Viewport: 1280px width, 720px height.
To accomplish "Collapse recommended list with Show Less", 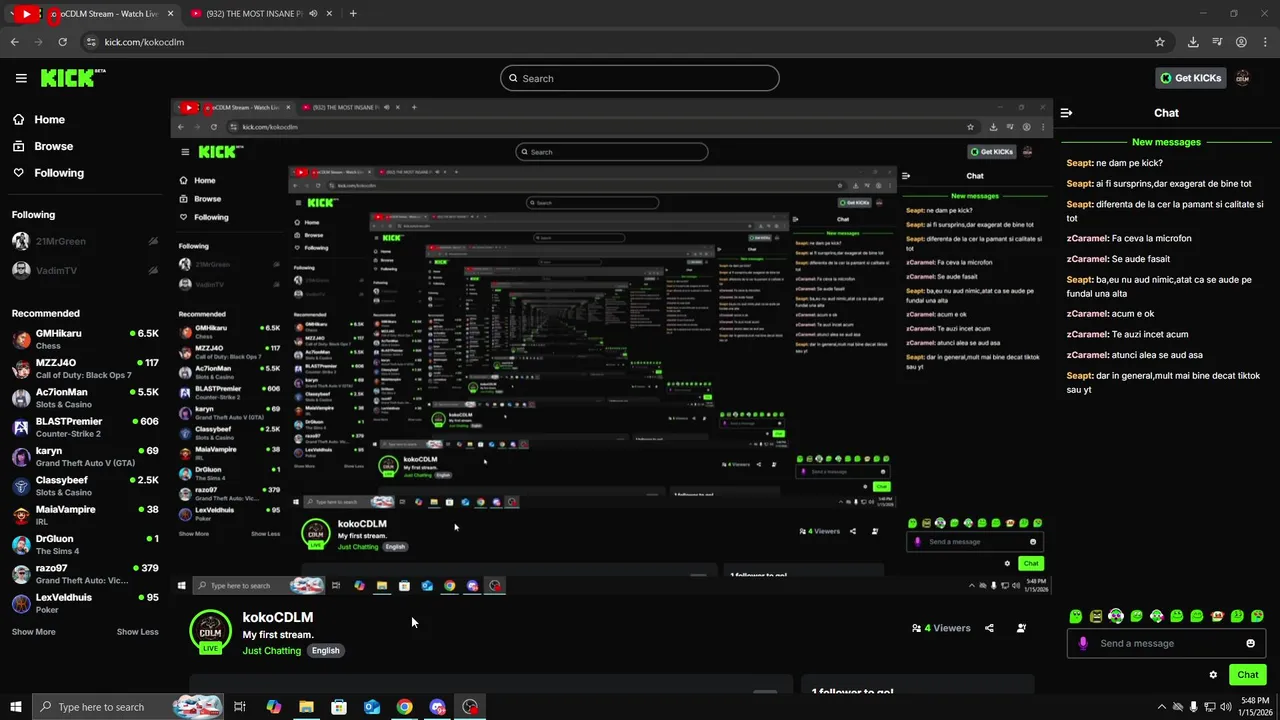I will 137,632.
